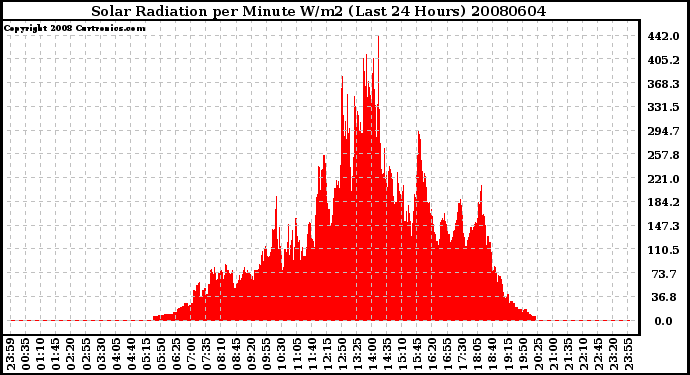Click the 05:15 time label
690x375 pixels.
click(x=146, y=354)
